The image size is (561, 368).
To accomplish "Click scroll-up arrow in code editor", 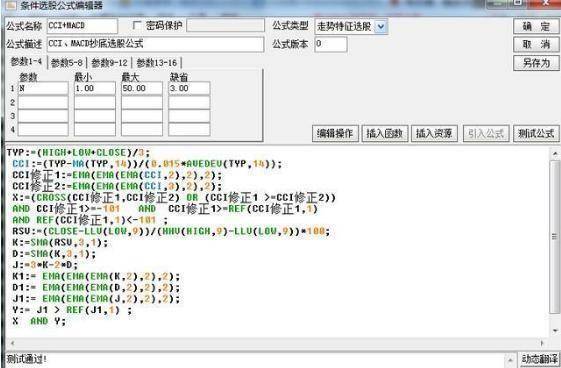I will [x=555, y=154].
